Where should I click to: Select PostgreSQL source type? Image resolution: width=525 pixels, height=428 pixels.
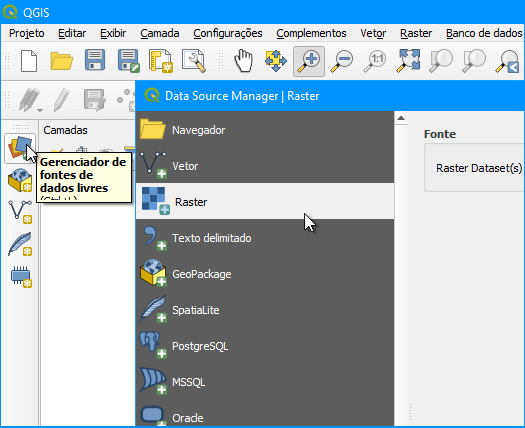pyautogui.click(x=265, y=346)
